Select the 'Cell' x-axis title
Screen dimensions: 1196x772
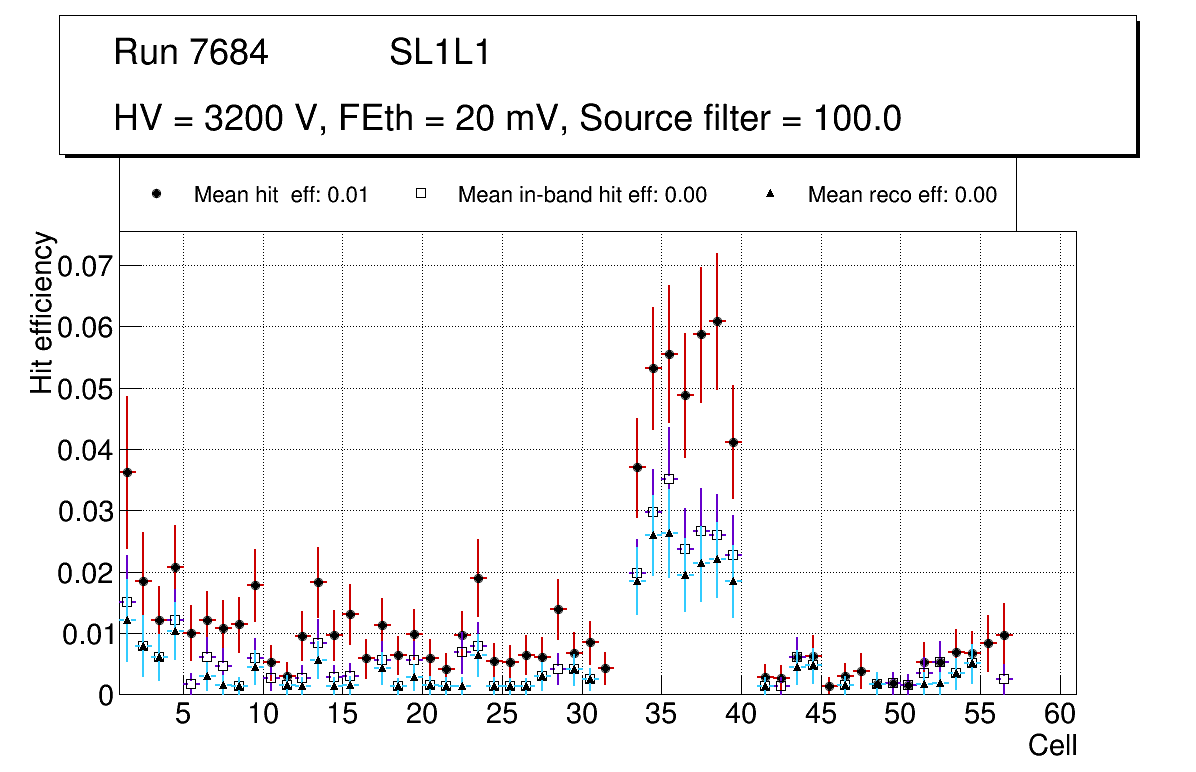[x=1053, y=745]
